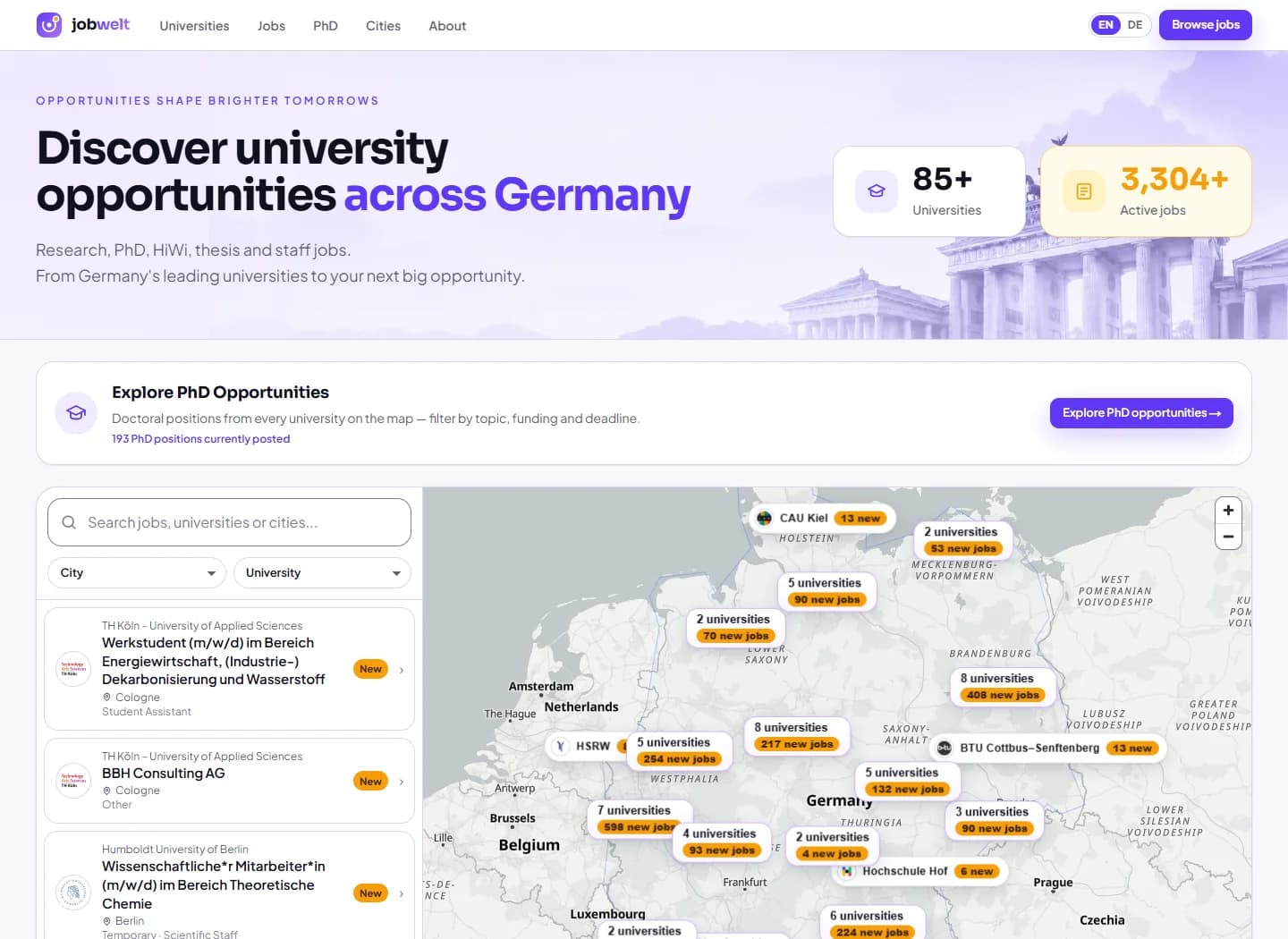The image size is (1288, 939).
Task: Select the 5 universities 132 new jobs marker
Action: 908,781
